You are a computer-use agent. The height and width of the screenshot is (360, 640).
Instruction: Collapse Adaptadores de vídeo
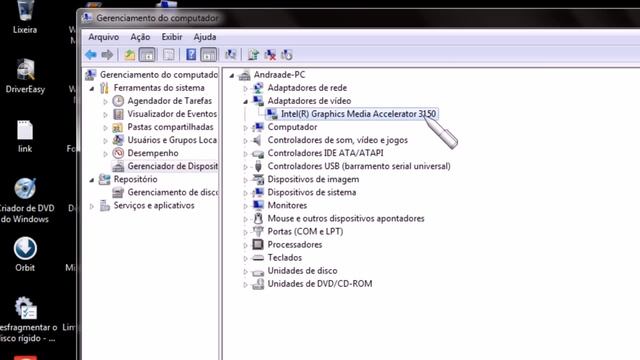(245, 102)
